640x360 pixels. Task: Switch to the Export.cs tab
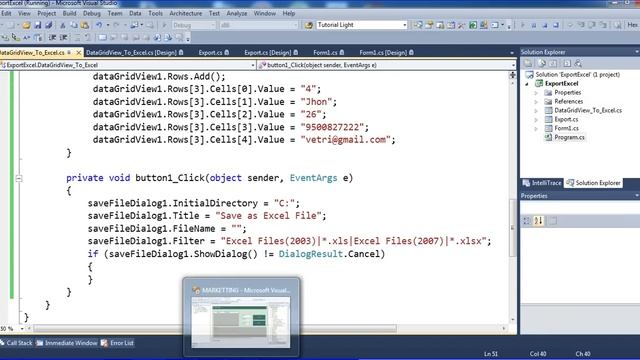[214, 53]
